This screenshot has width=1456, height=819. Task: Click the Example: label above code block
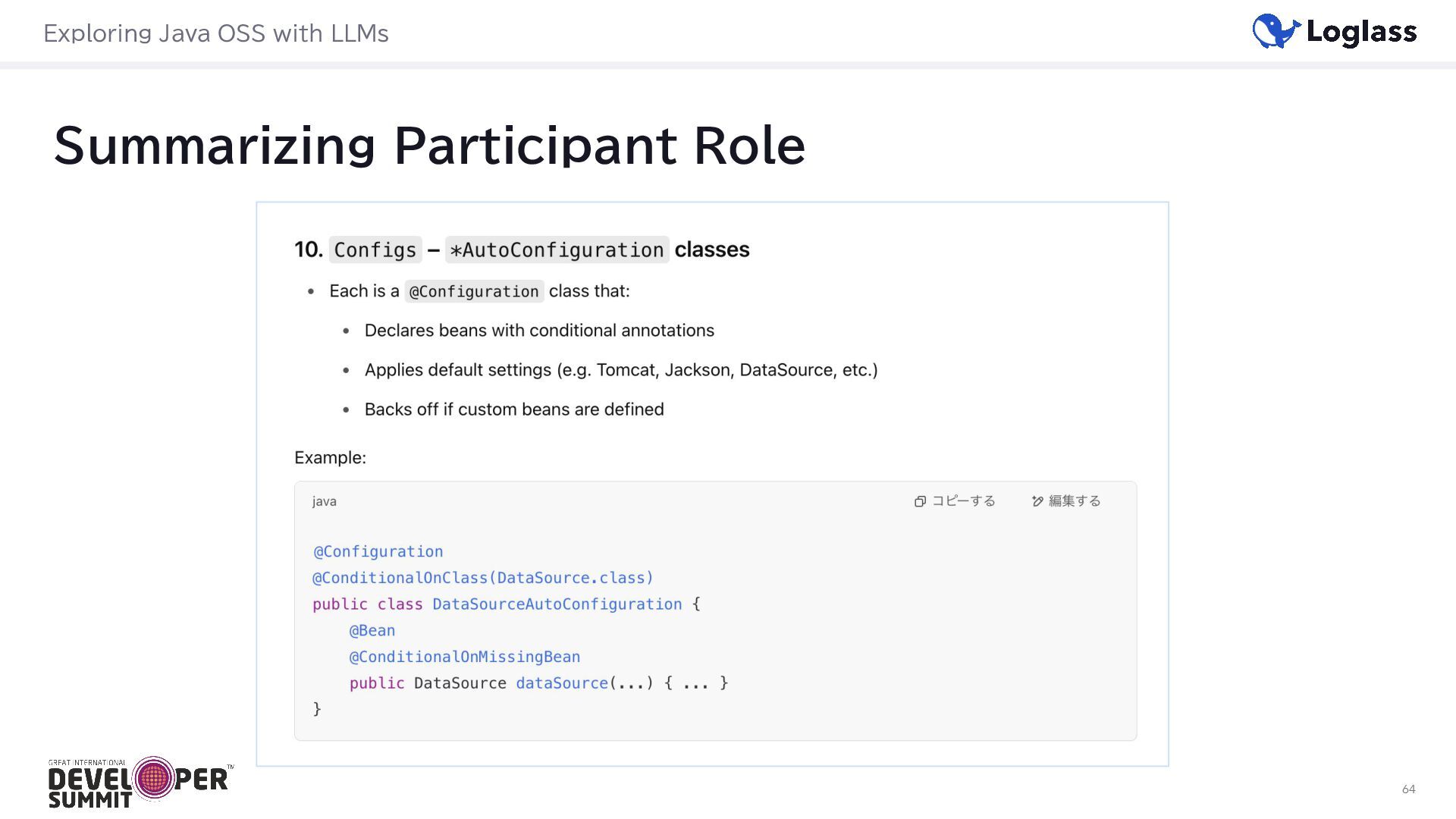pos(330,458)
